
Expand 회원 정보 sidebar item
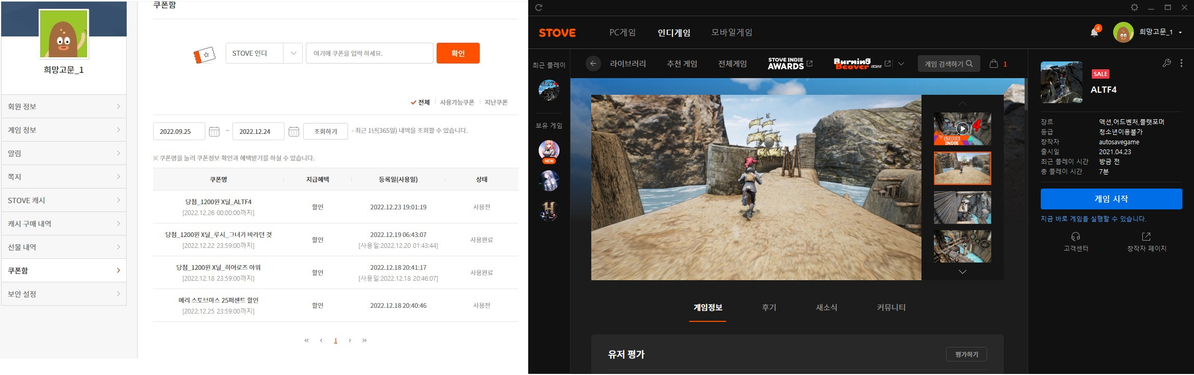tap(64, 106)
